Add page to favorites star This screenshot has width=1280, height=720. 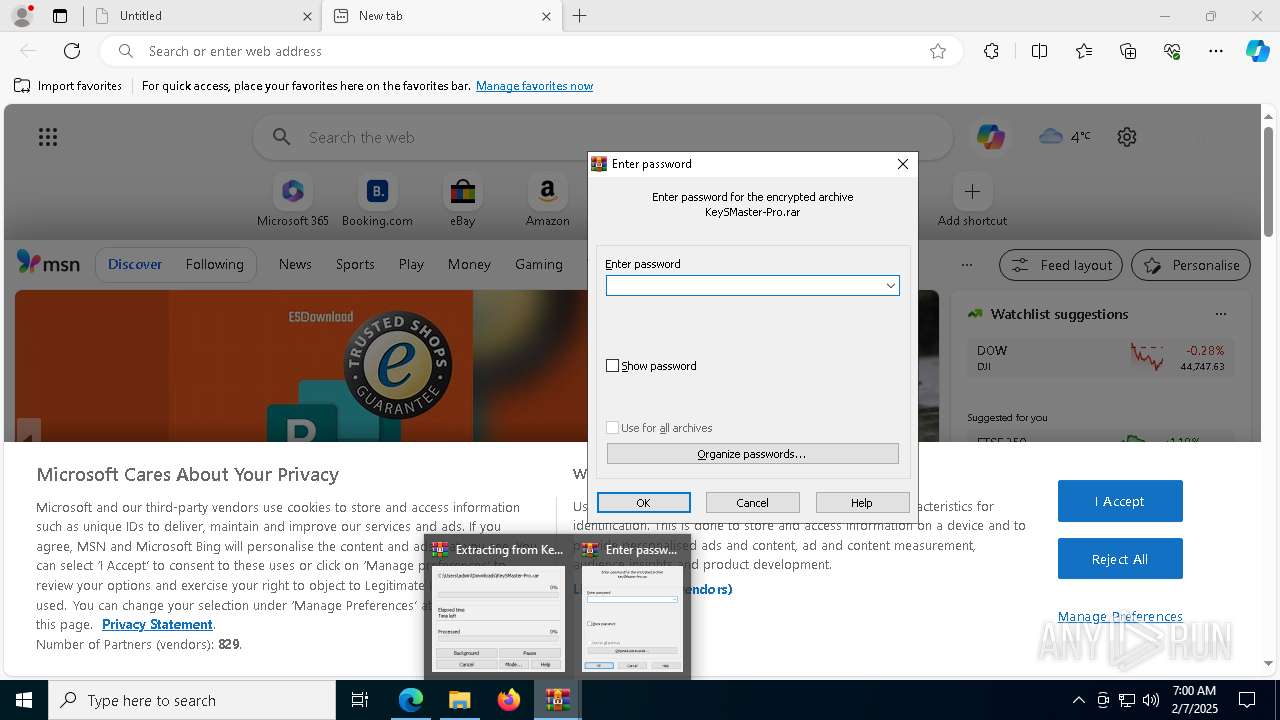938,51
